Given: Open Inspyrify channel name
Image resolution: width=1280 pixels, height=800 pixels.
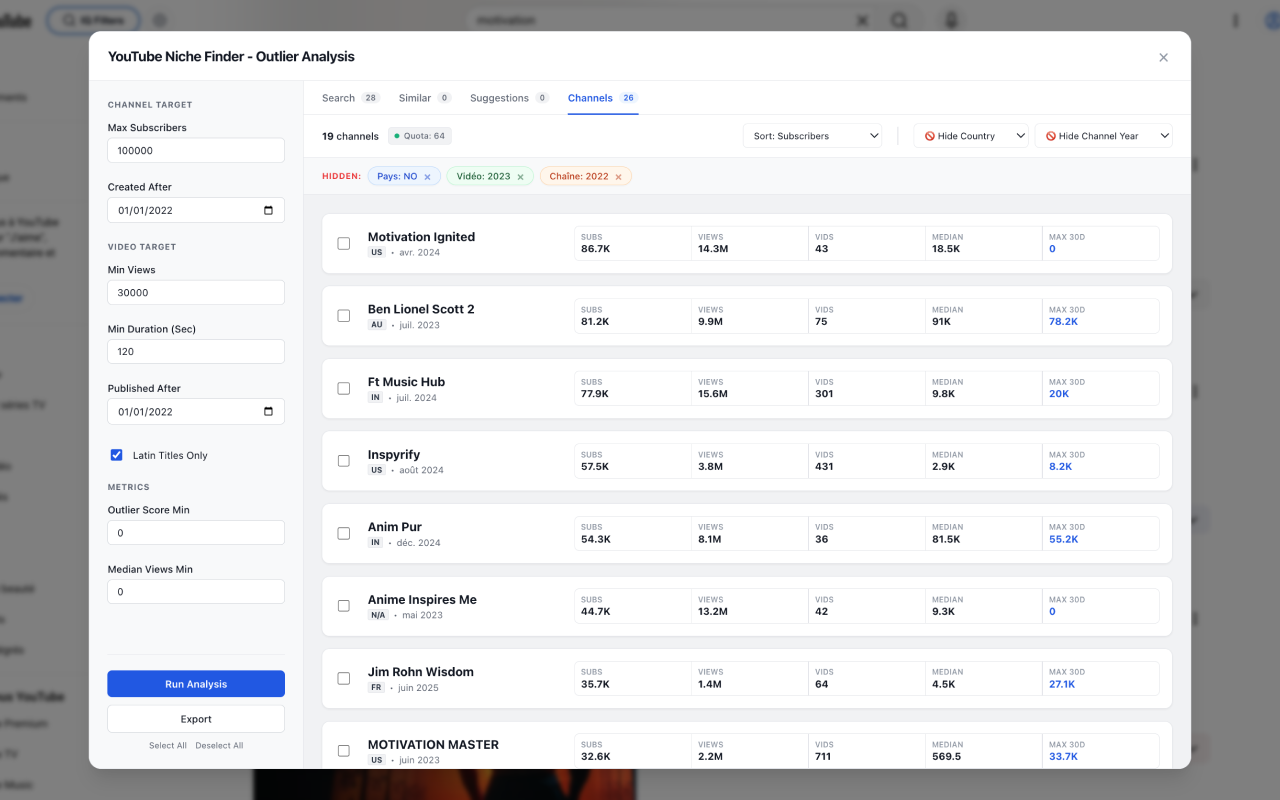Looking at the screenshot, I should (394, 454).
